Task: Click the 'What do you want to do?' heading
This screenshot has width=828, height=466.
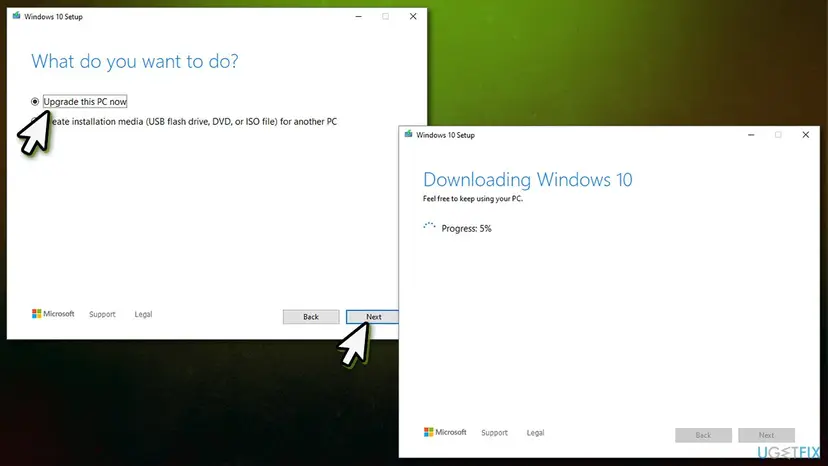Action: tap(135, 61)
